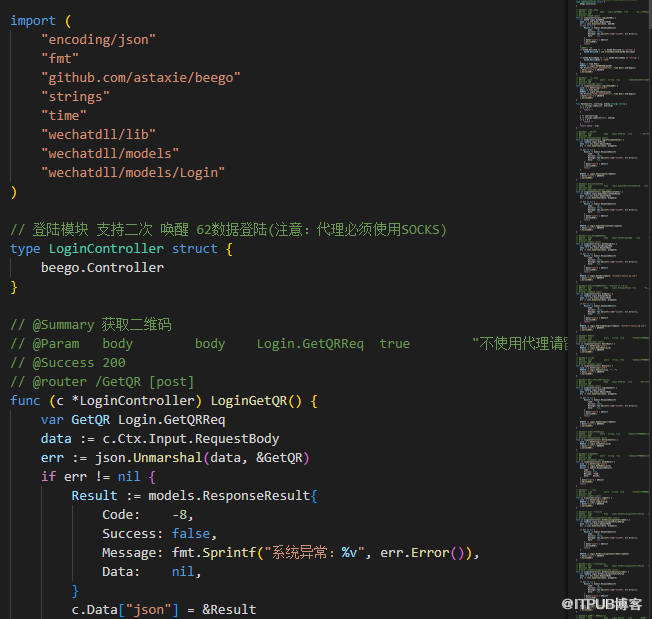Click the var GetQR Login.GetQRReq line
This screenshot has height=619, width=652.
click(133, 420)
